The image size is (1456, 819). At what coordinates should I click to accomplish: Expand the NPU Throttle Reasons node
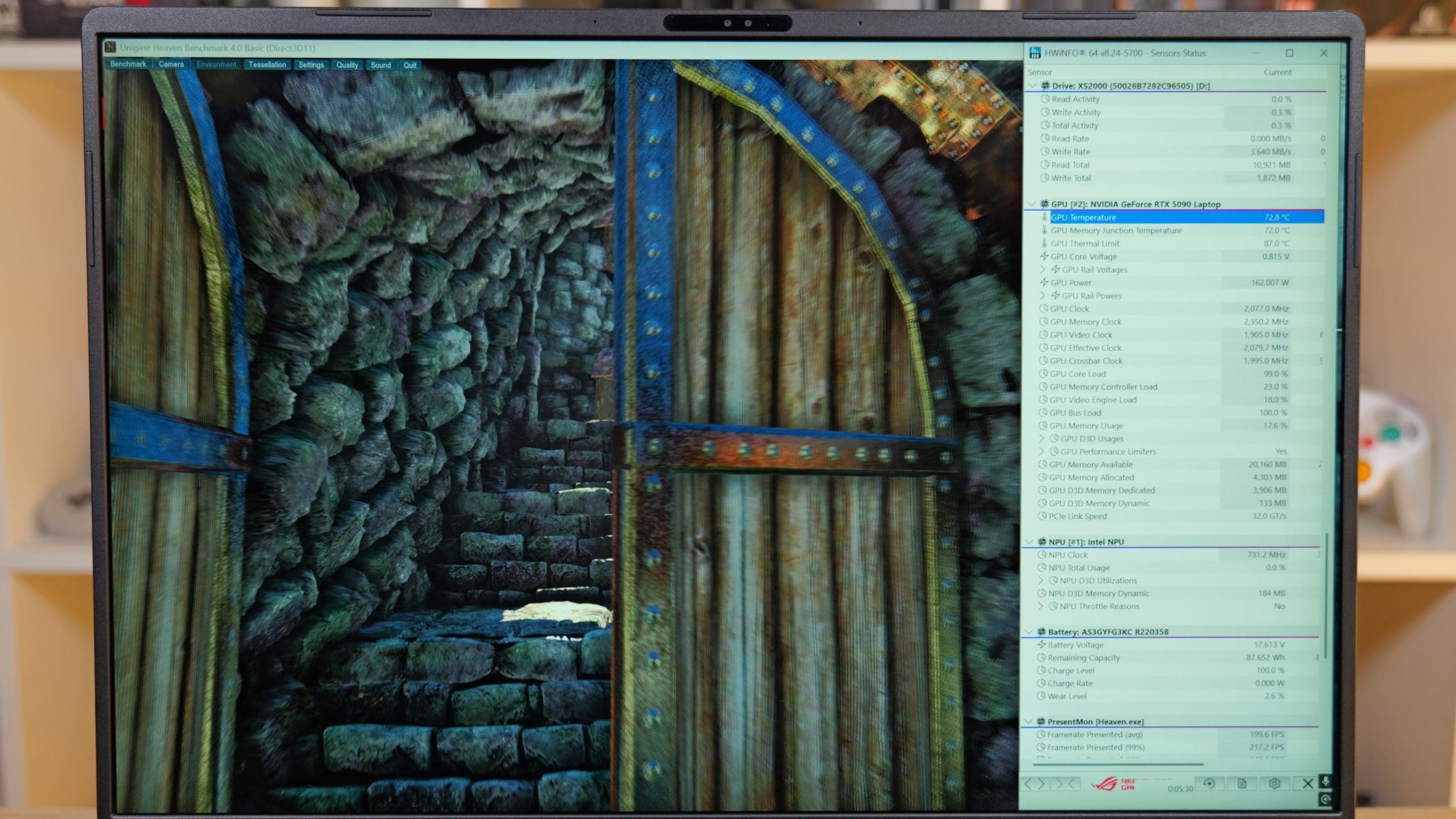pyautogui.click(x=1041, y=606)
